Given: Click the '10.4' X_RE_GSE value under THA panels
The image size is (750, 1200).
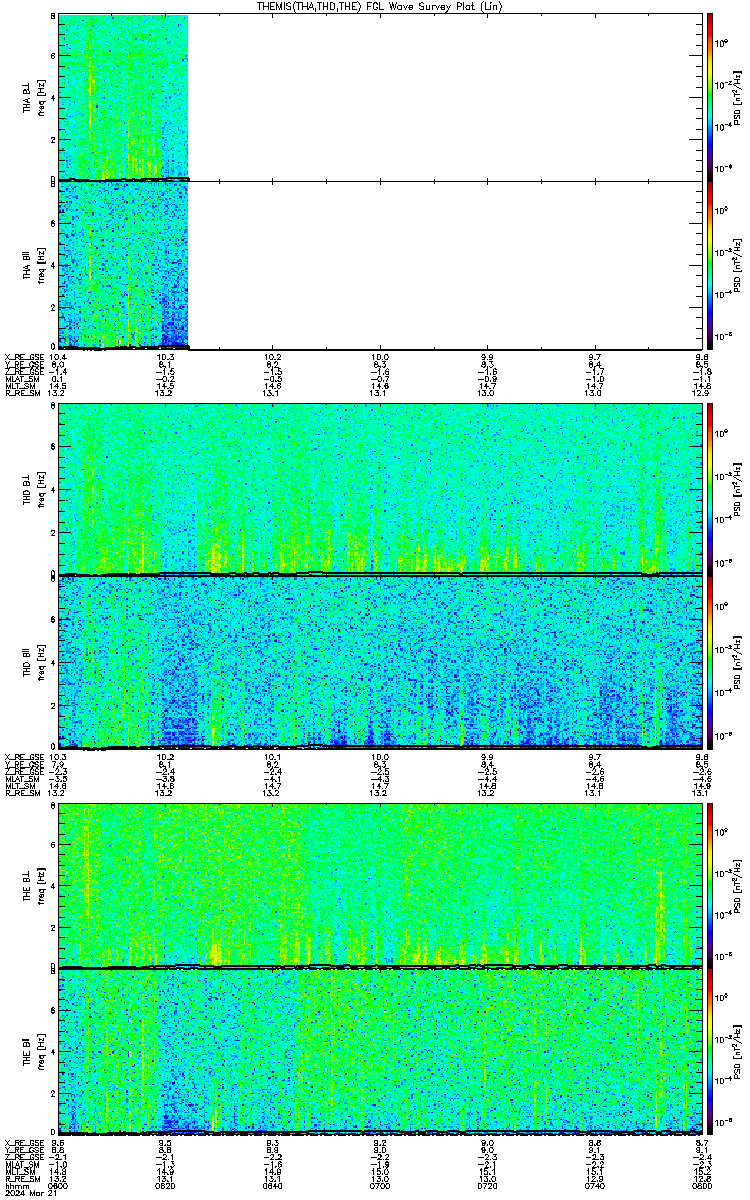Looking at the screenshot, I should click(x=59, y=357).
